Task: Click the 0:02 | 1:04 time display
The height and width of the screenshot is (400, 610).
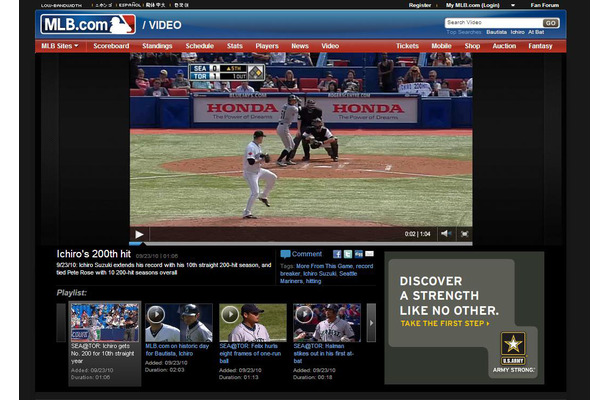Action: (x=417, y=234)
